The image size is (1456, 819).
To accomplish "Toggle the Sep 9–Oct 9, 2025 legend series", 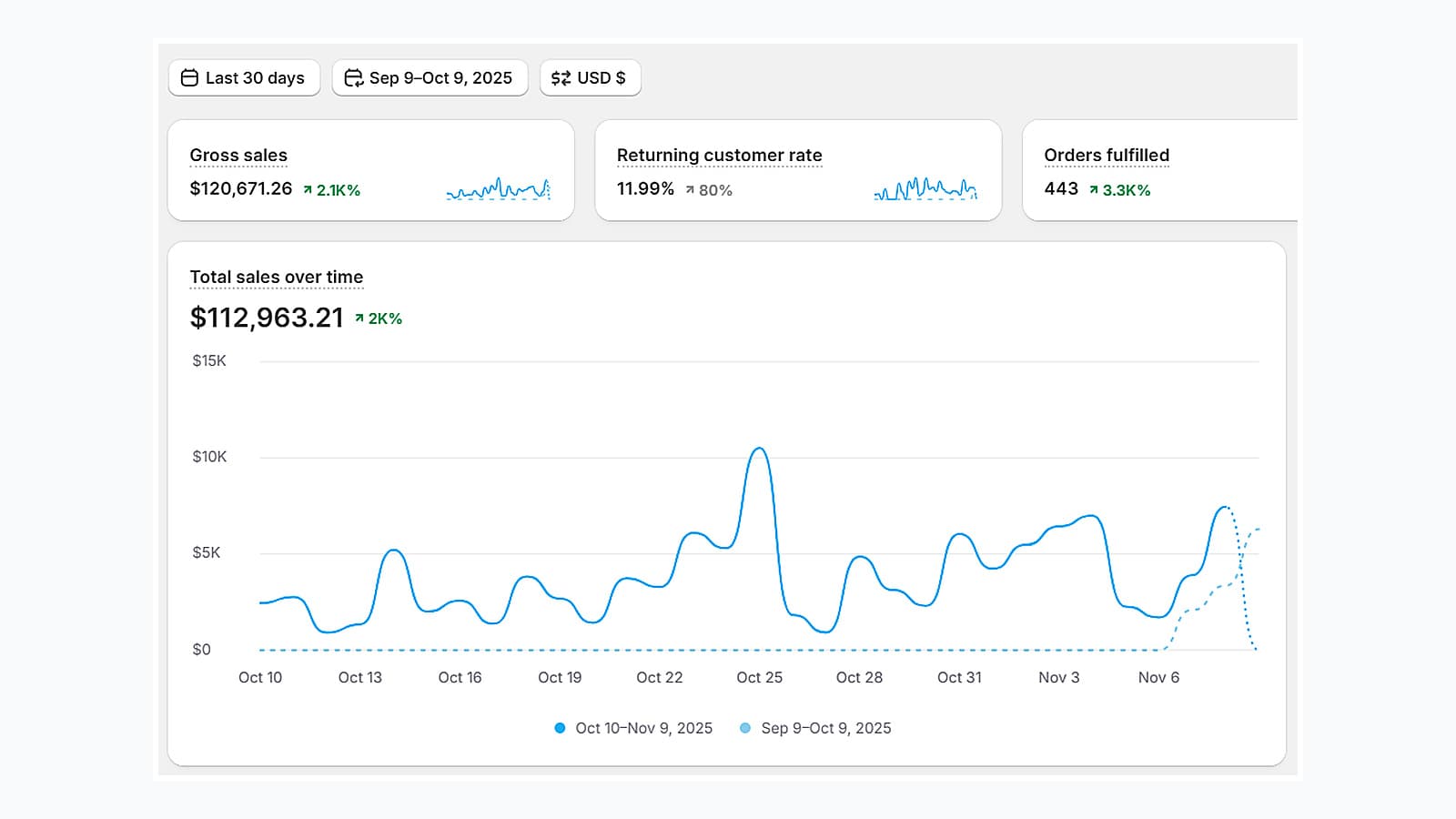I will point(815,728).
